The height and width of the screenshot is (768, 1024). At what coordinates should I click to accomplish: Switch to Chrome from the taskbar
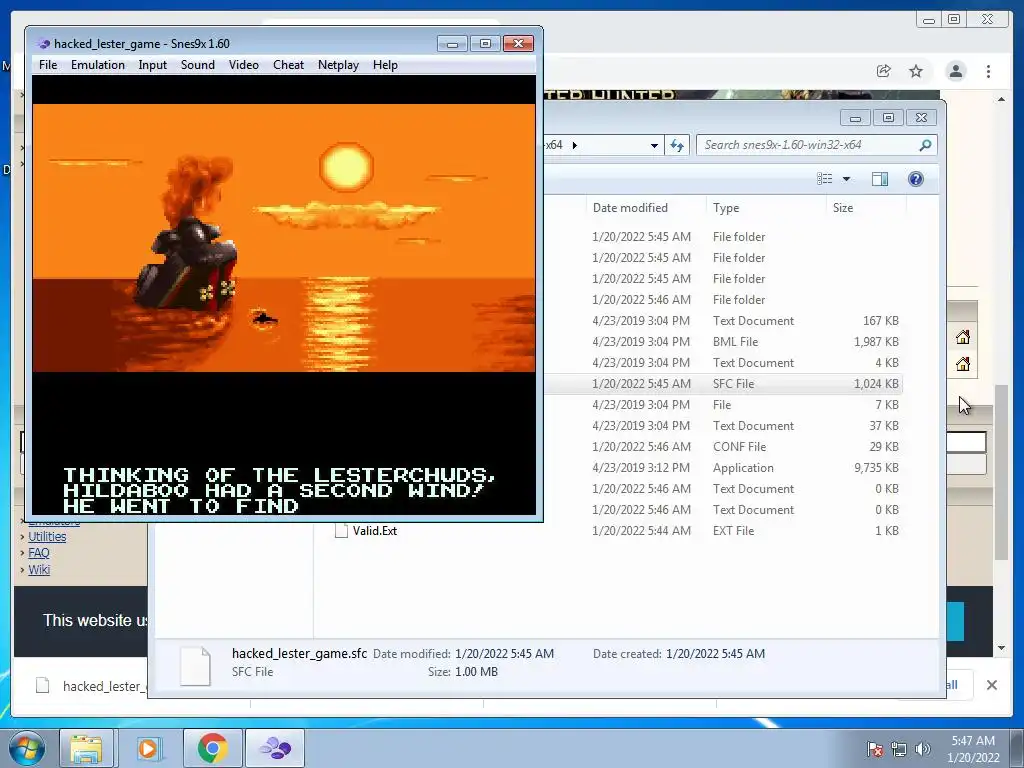[x=212, y=748]
